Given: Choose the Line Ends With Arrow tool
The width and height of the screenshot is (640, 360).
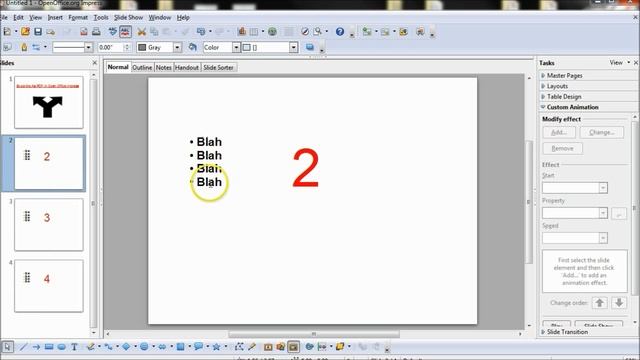Looking at the screenshot, I should (36, 347).
